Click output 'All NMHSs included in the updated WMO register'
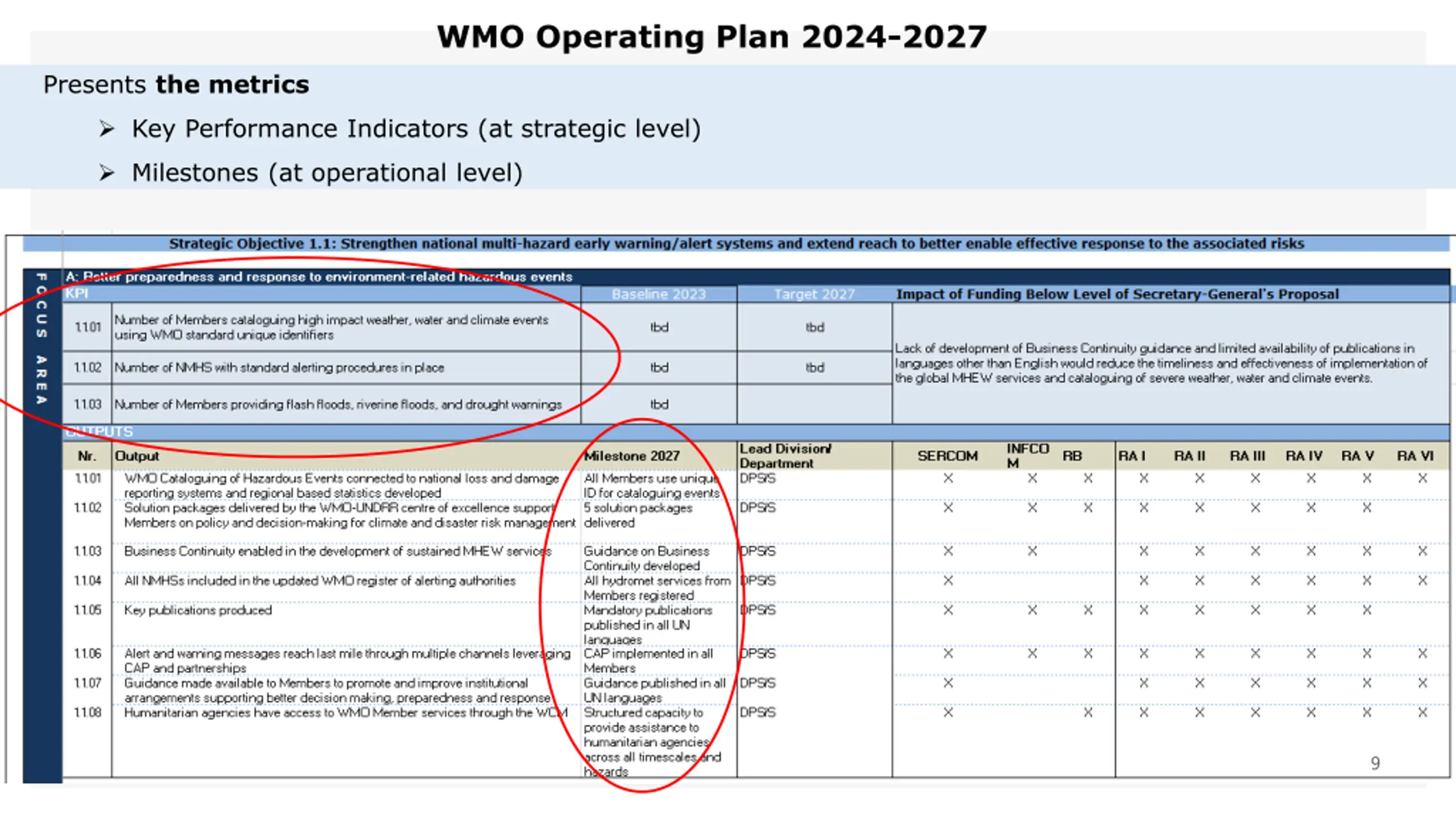This screenshot has width=1456, height=819. tap(320, 581)
